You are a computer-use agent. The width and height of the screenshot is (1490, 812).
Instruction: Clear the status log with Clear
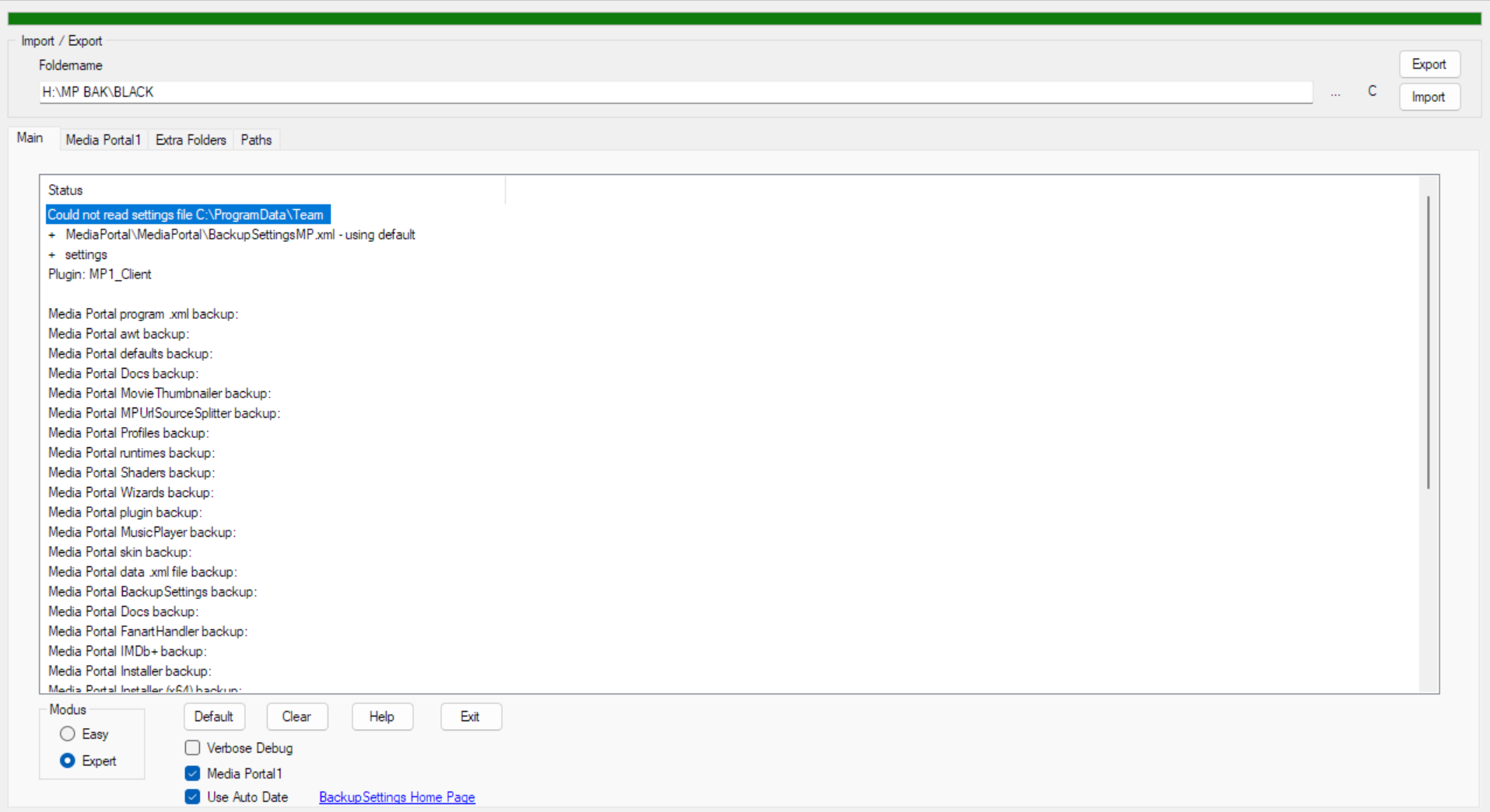tap(296, 717)
